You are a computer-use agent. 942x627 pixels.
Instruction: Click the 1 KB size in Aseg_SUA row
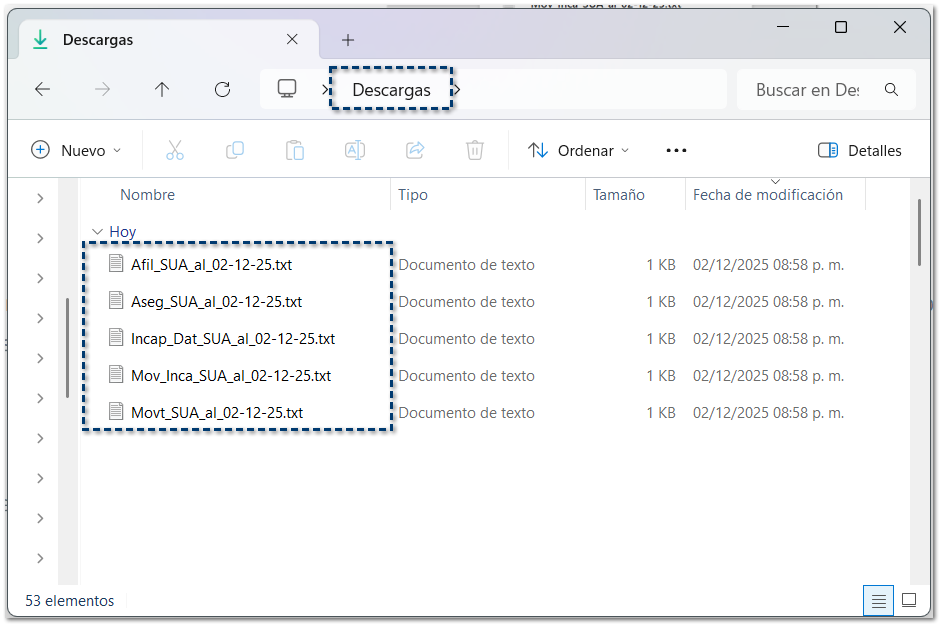[661, 301]
